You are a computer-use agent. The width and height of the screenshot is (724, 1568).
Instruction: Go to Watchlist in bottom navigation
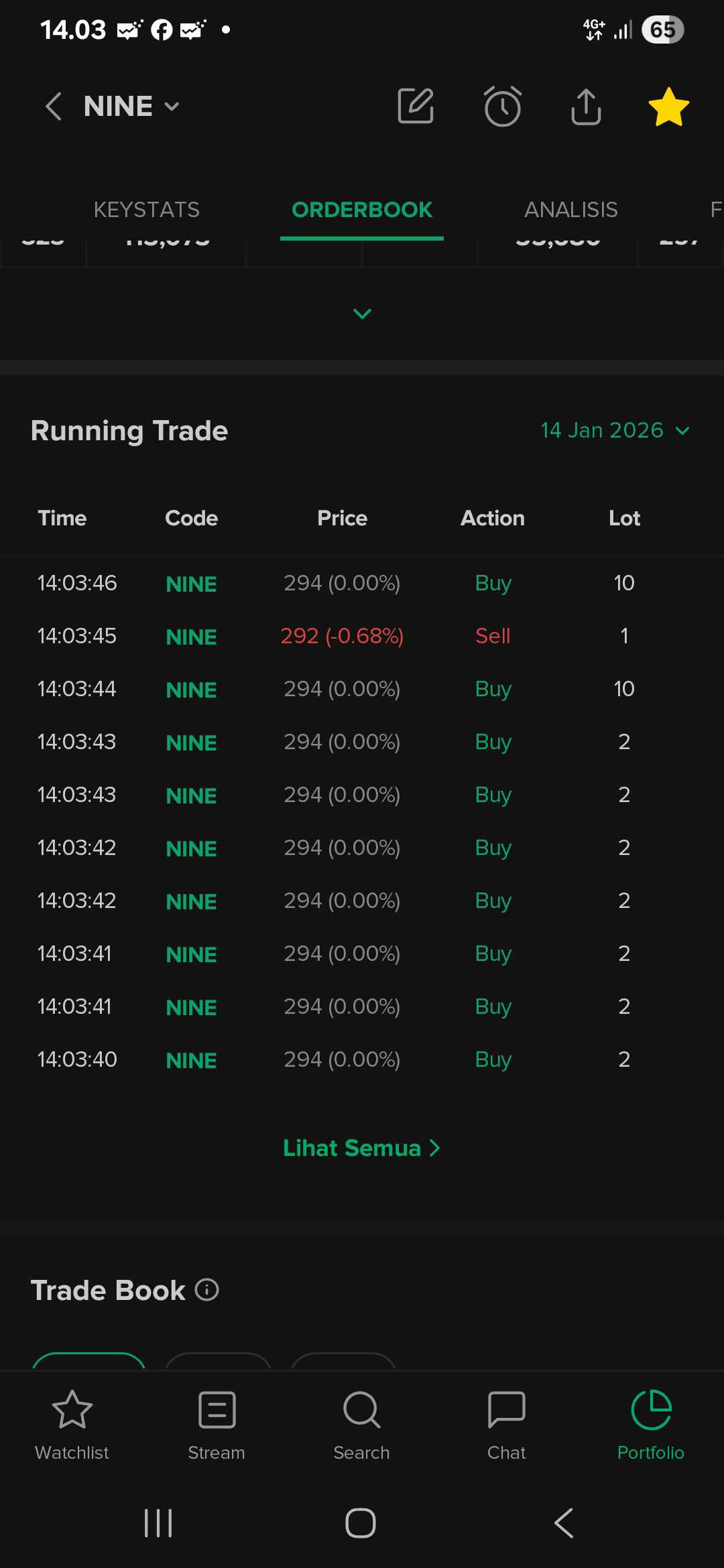click(72, 1425)
